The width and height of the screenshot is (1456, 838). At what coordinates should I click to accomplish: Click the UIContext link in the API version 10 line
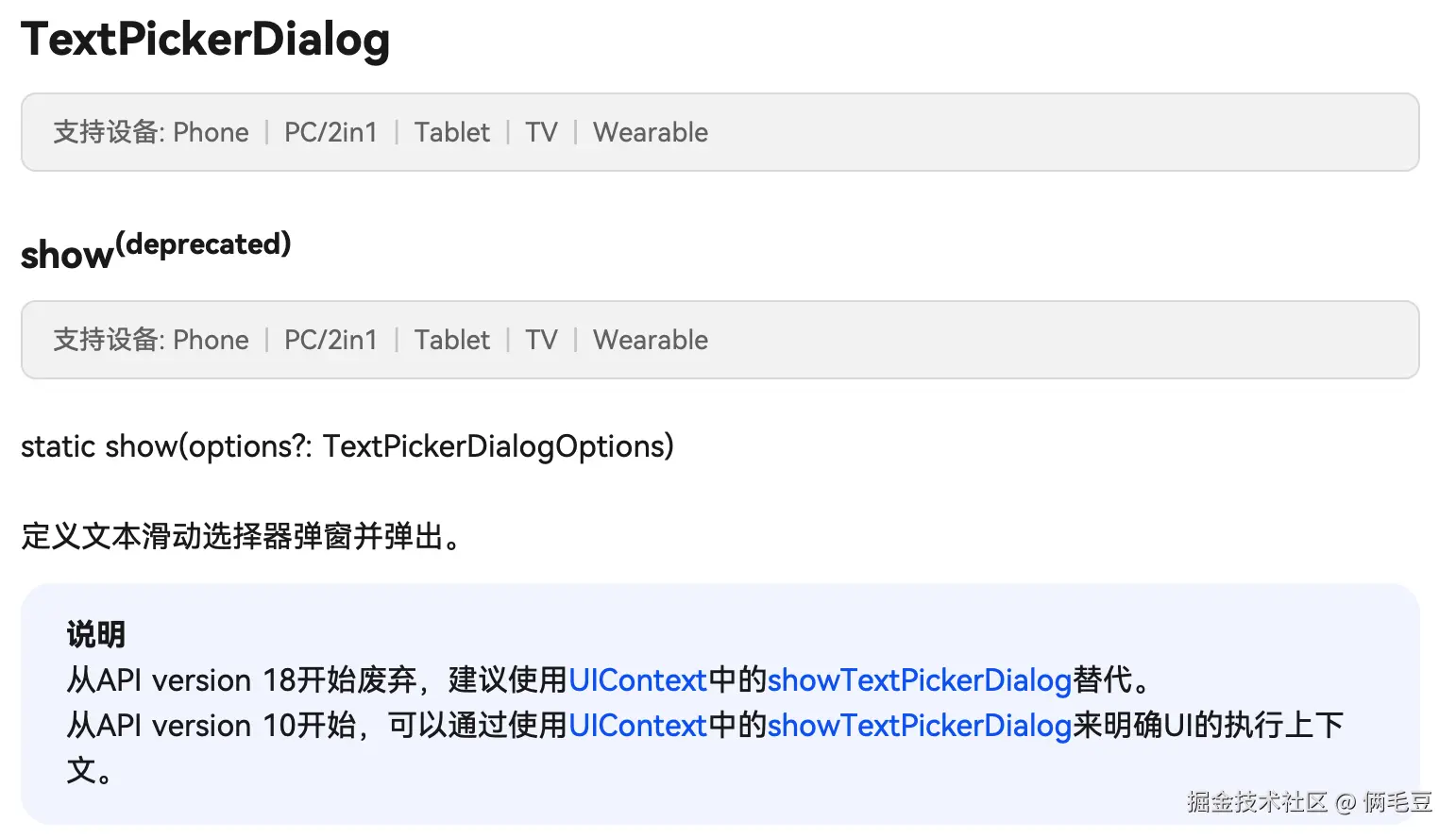637,726
